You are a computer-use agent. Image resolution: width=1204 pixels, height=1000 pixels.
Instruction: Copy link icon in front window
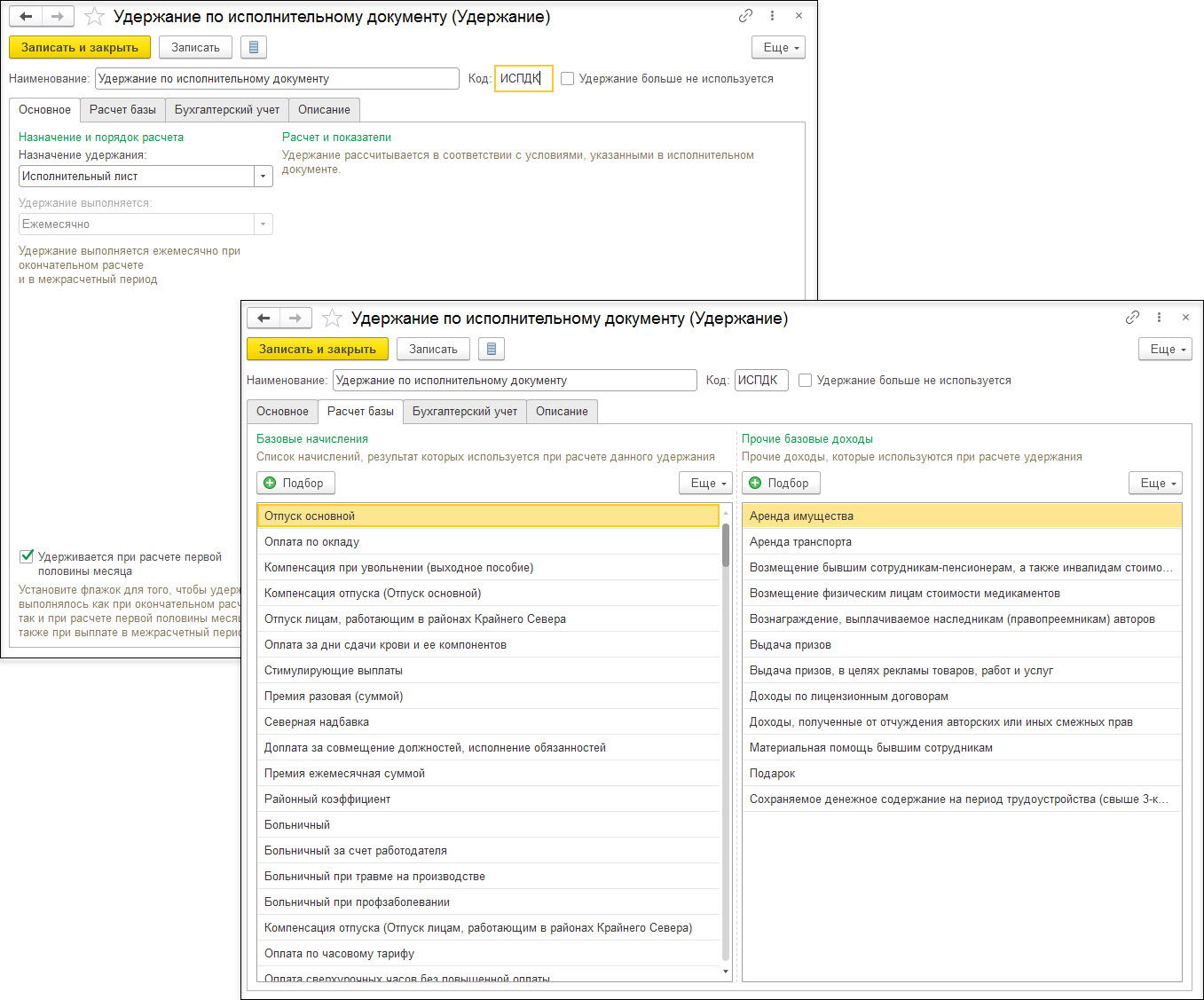click(1132, 317)
